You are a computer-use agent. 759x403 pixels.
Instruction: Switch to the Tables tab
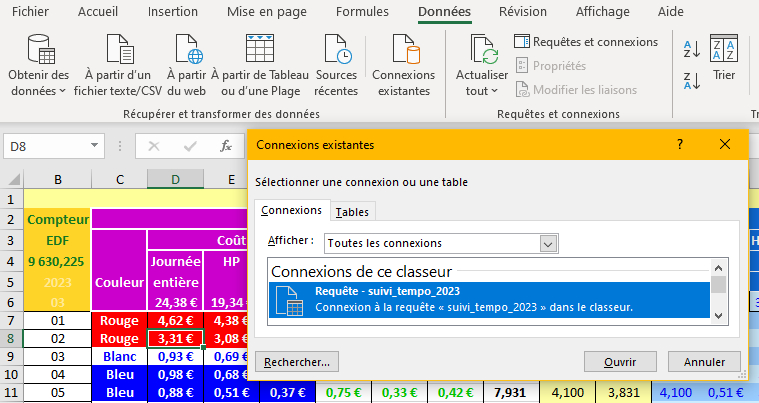[x=351, y=211]
